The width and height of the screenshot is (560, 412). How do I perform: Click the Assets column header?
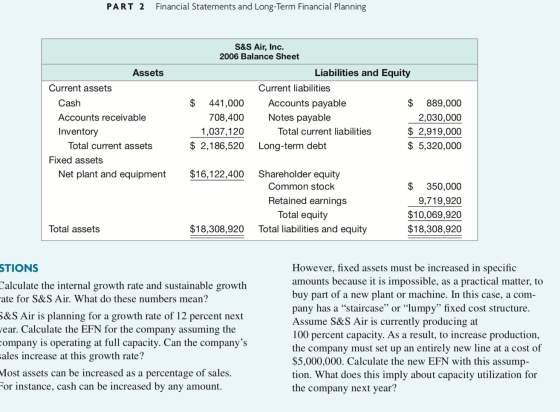click(148, 72)
